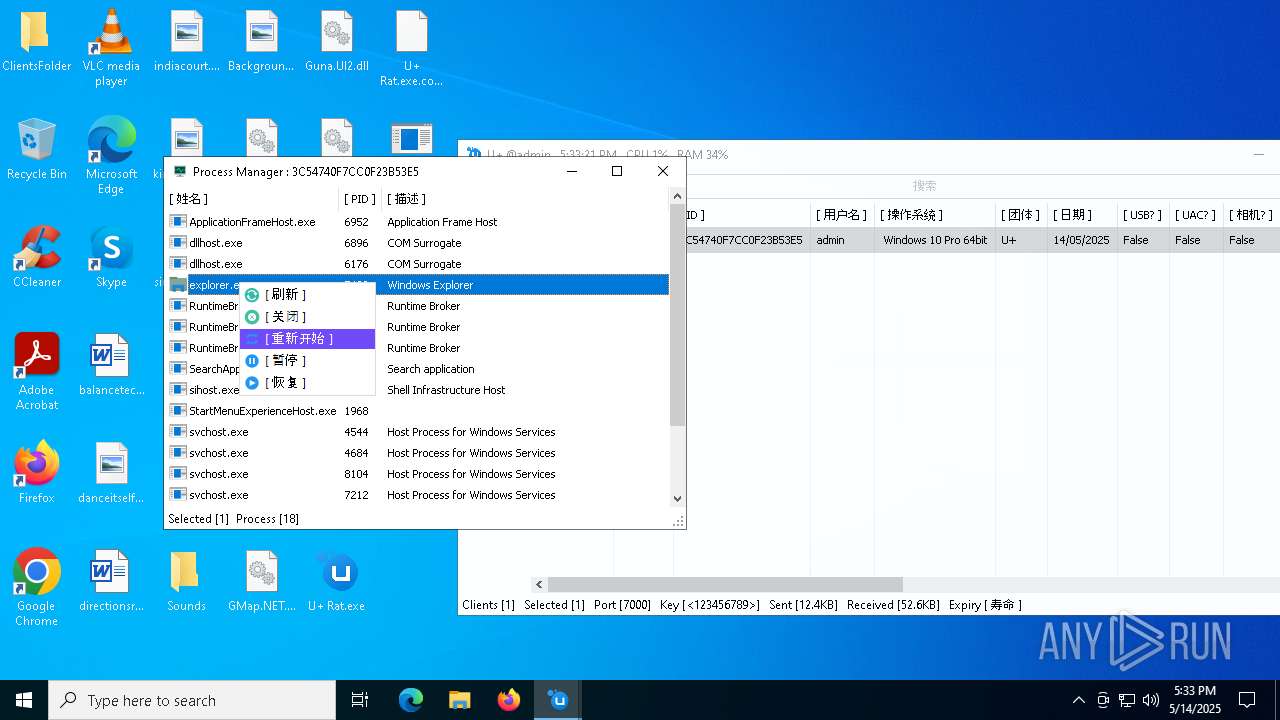The image size is (1280, 720).
Task: Open Microsoft Edge from the taskbar
Action: pyautogui.click(x=411, y=700)
